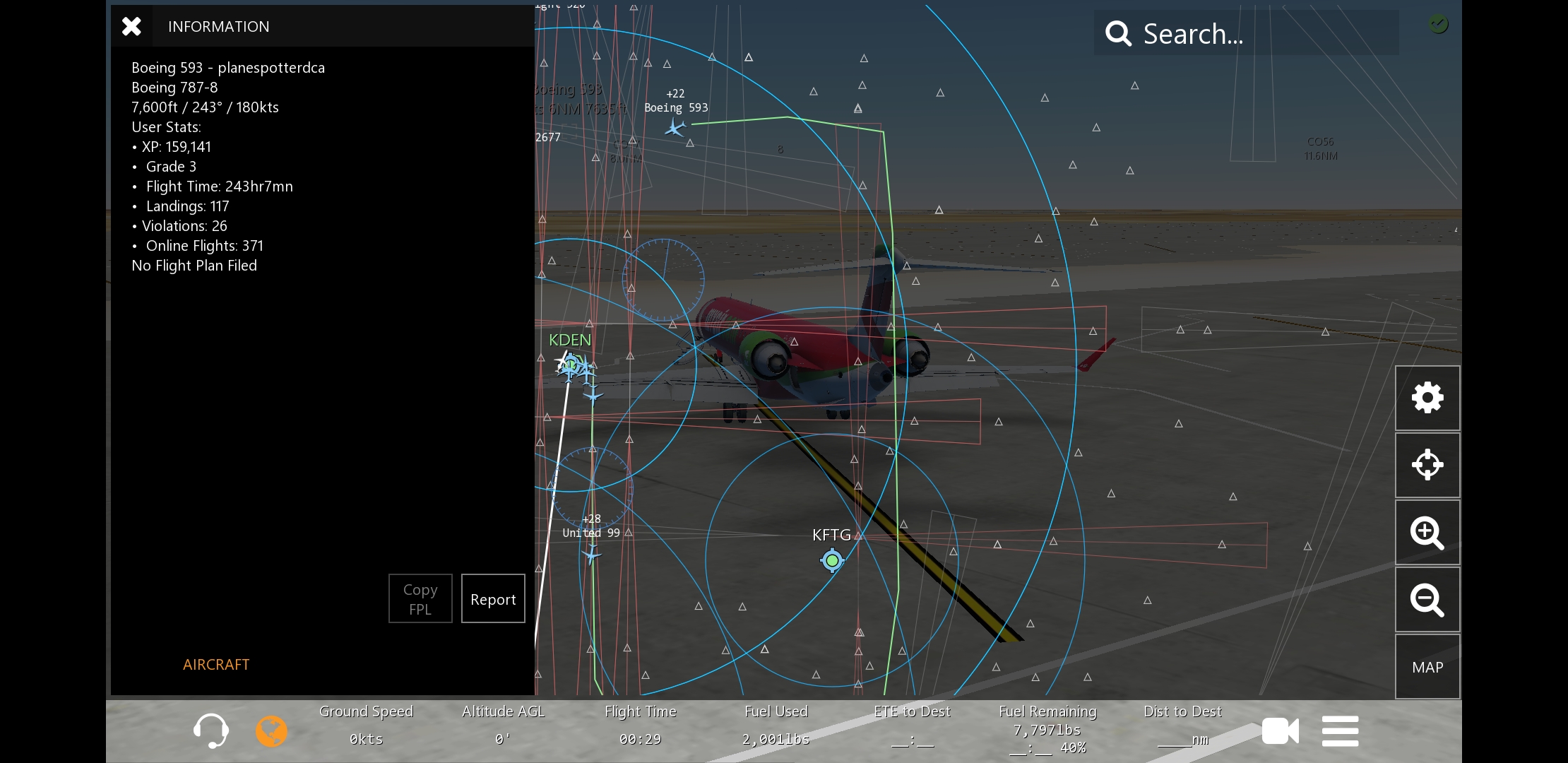Tap the United 99 aircraft icon
Screen dimensions: 1568x763
[x=592, y=555]
